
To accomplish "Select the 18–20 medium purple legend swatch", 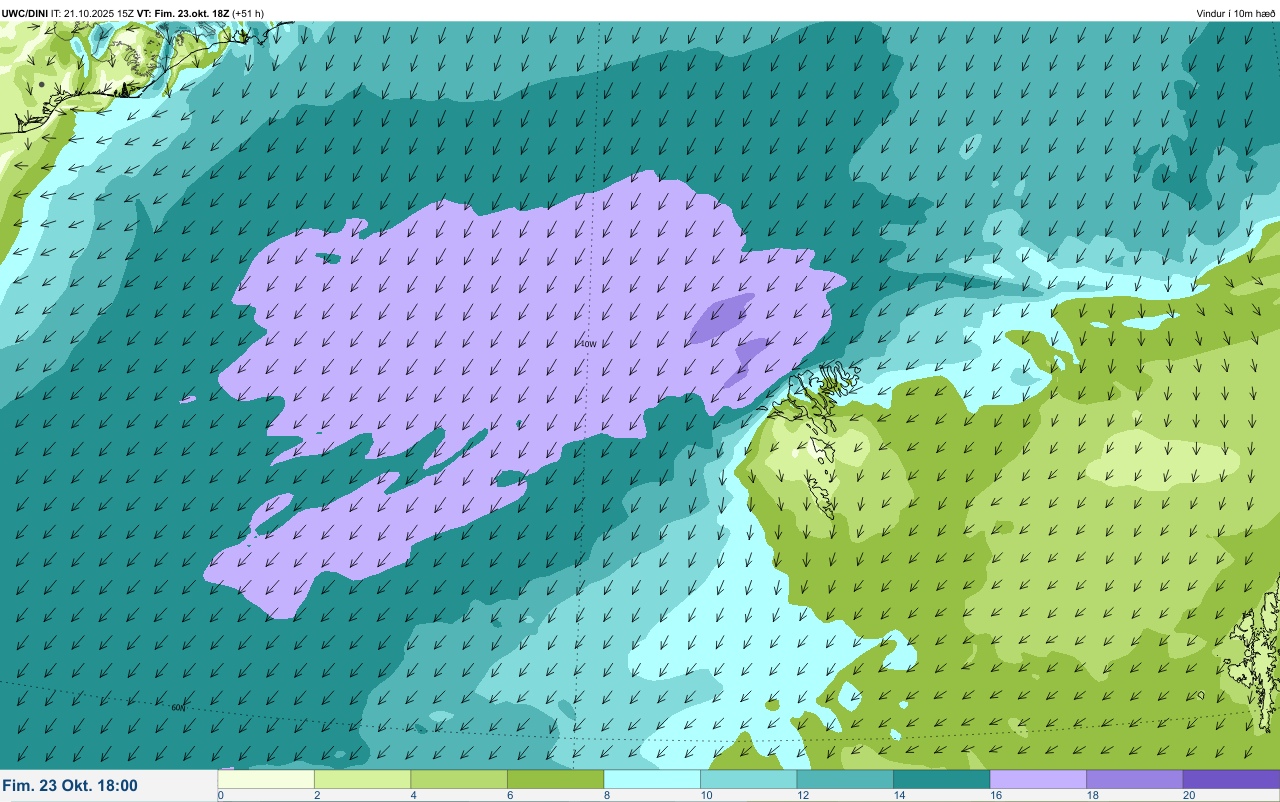I will click(x=1134, y=779).
